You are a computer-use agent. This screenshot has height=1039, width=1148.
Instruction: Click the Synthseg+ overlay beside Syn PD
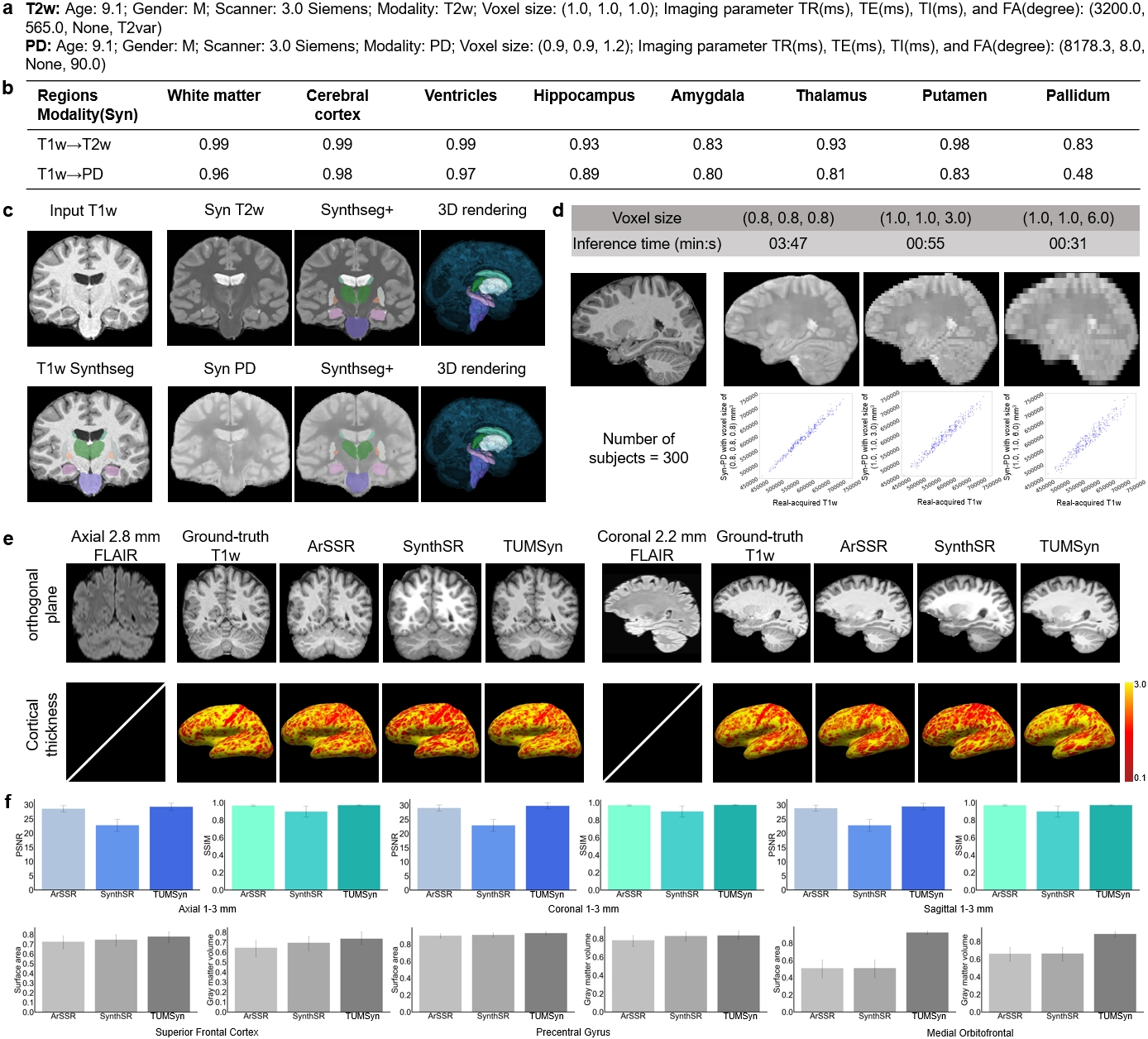click(356, 444)
